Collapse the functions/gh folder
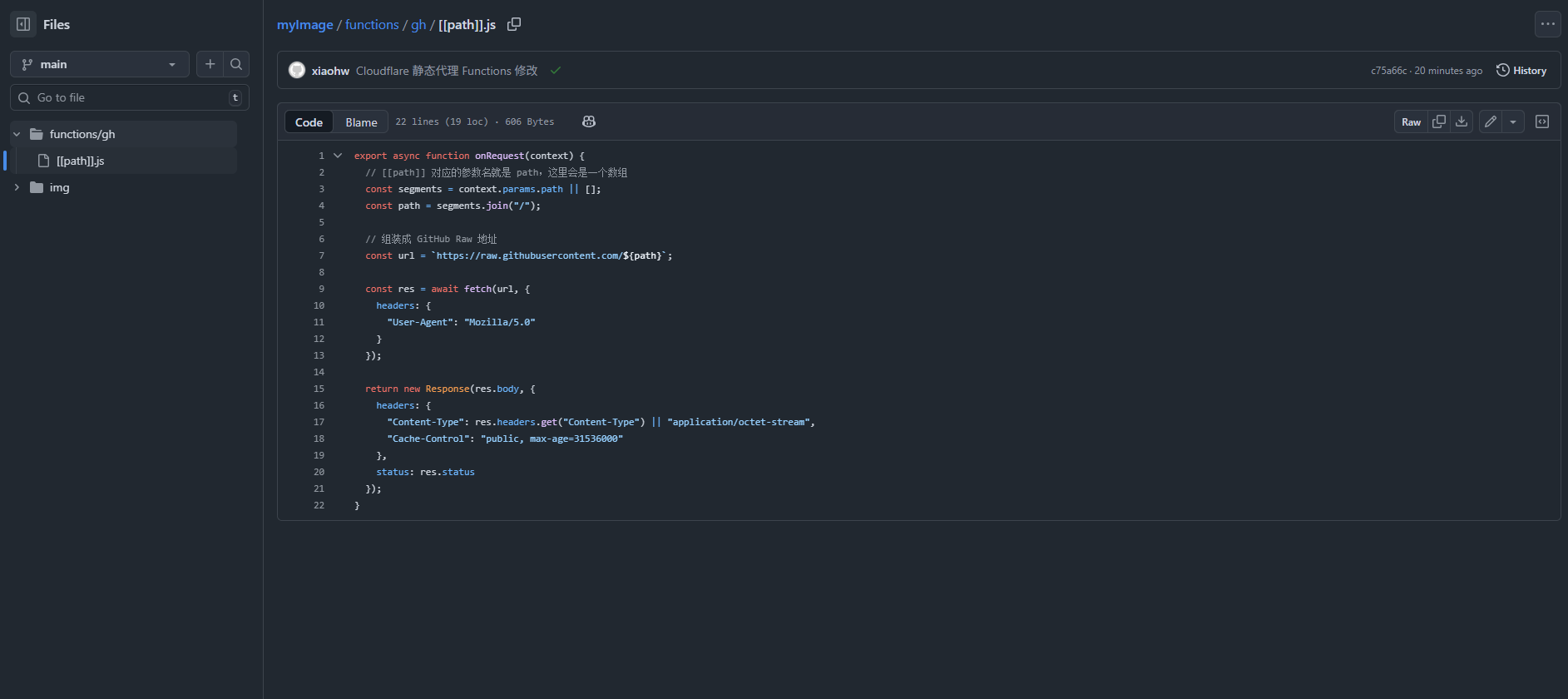The width and height of the screenshot is (1568, 699). tap(17, 134)
